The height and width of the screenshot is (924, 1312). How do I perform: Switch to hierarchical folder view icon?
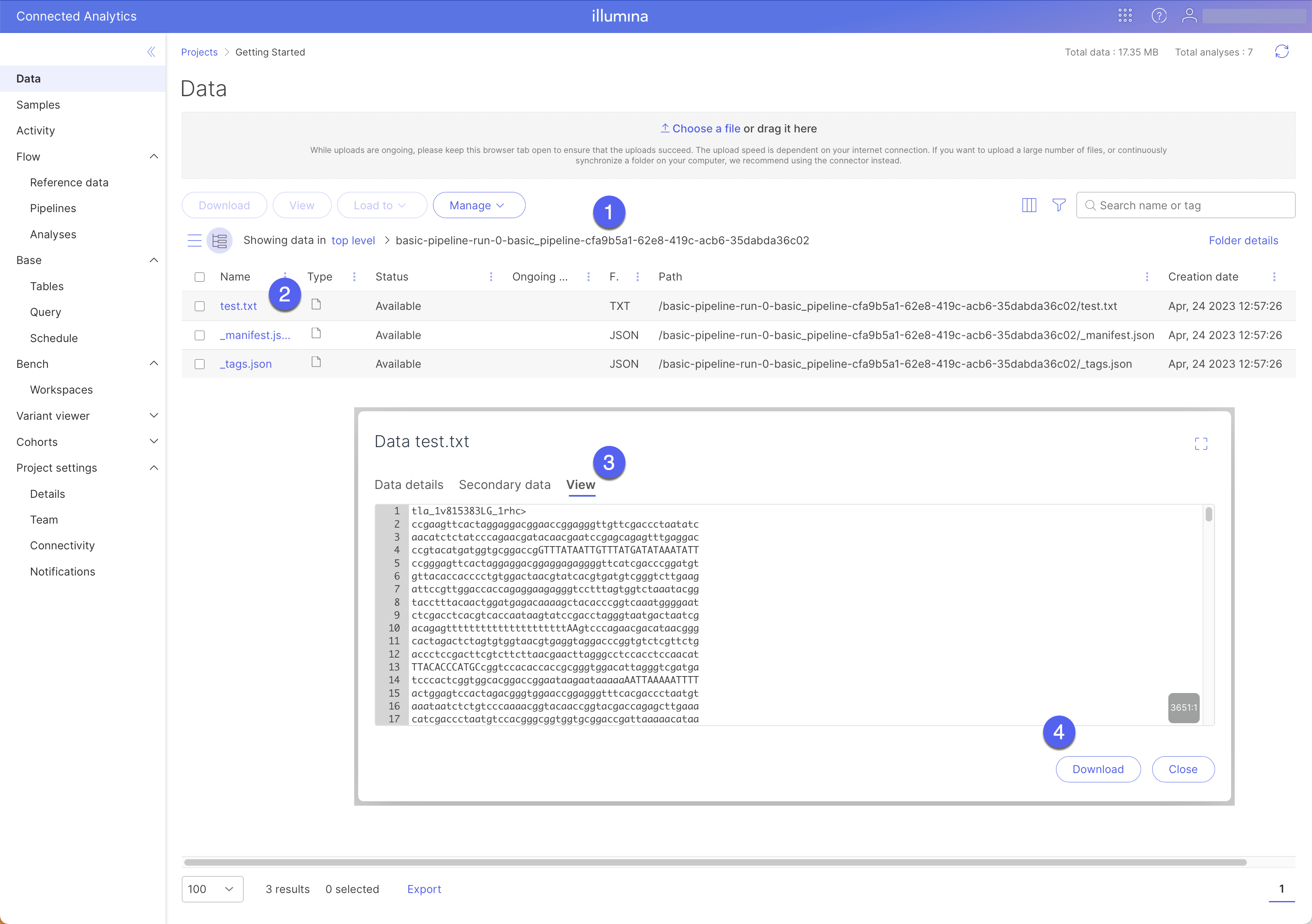(219, 241)
